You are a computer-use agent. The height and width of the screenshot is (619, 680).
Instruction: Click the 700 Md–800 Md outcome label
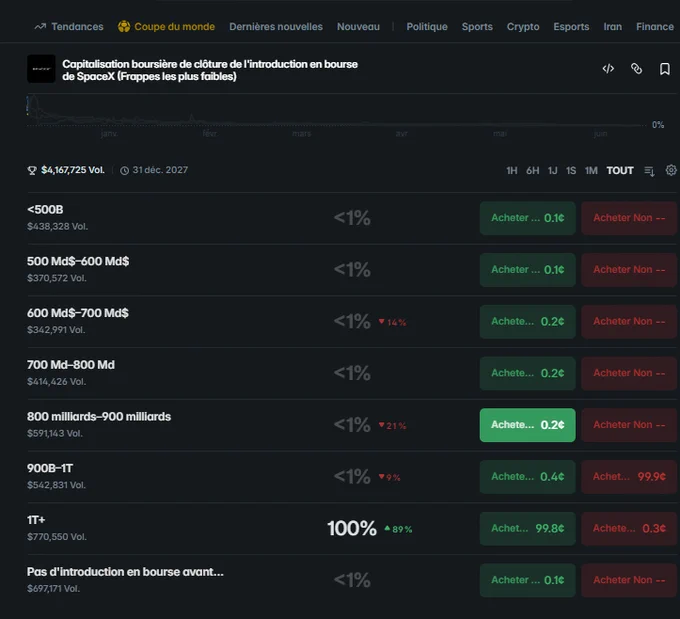click(71, 365)
